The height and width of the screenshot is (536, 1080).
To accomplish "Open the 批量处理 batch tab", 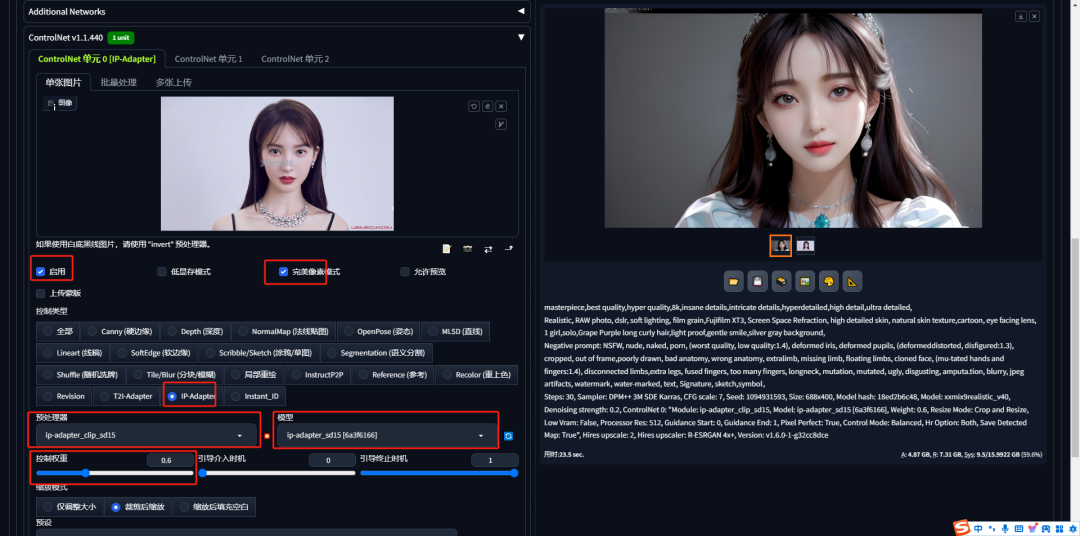I will [x=118, y=83].
